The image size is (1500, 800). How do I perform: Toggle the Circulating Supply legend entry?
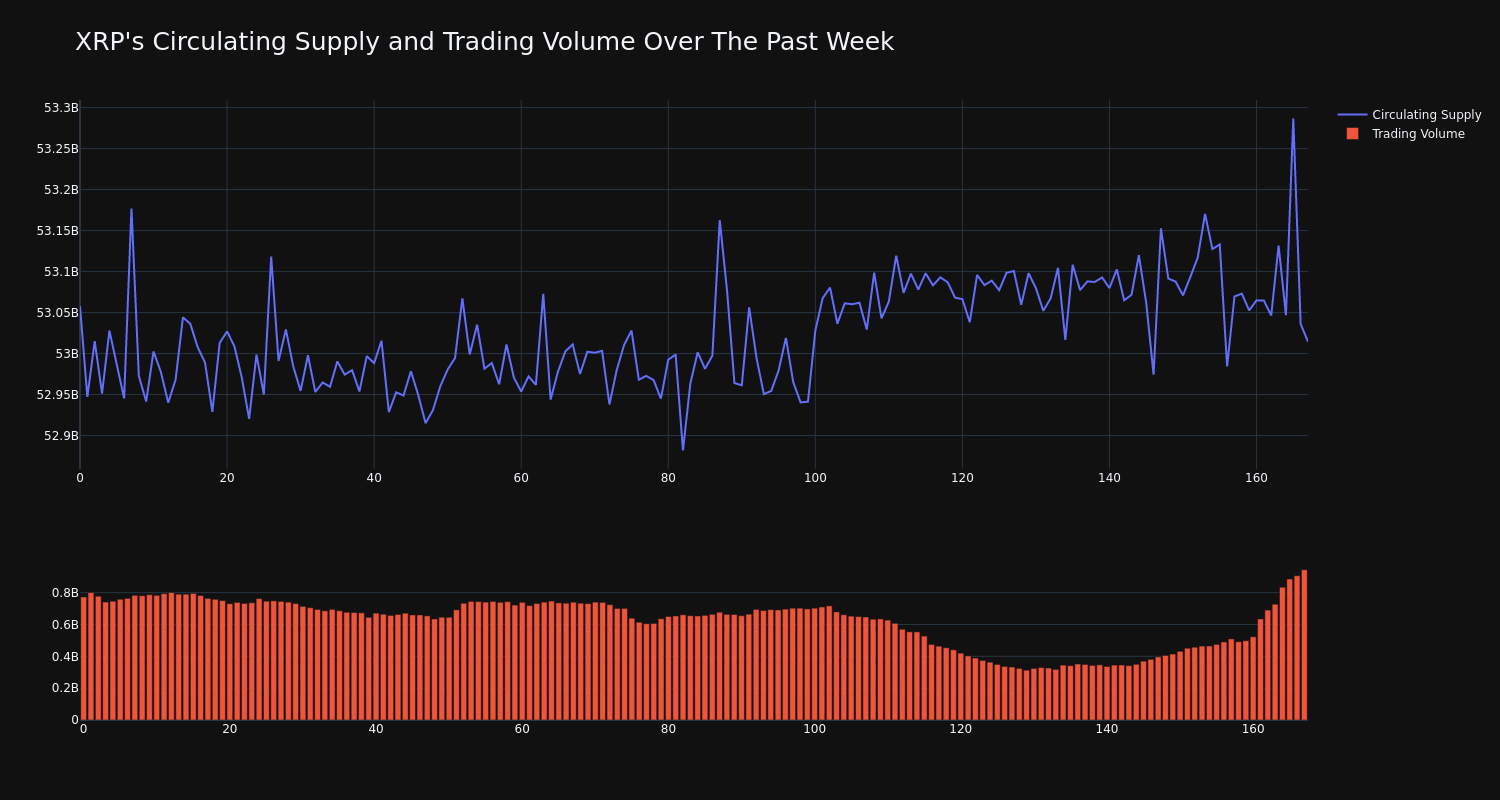(1409, 115)
